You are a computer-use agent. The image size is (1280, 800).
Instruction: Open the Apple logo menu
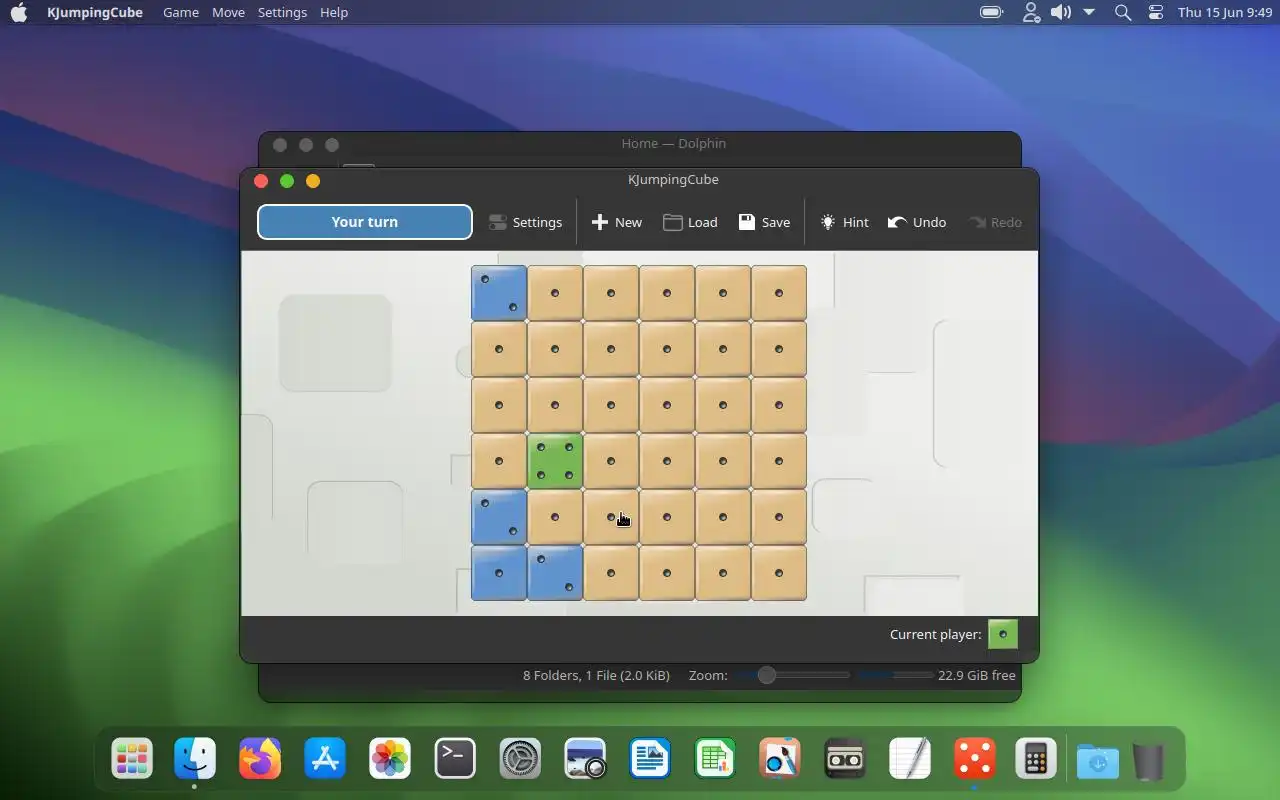[19, 12]
